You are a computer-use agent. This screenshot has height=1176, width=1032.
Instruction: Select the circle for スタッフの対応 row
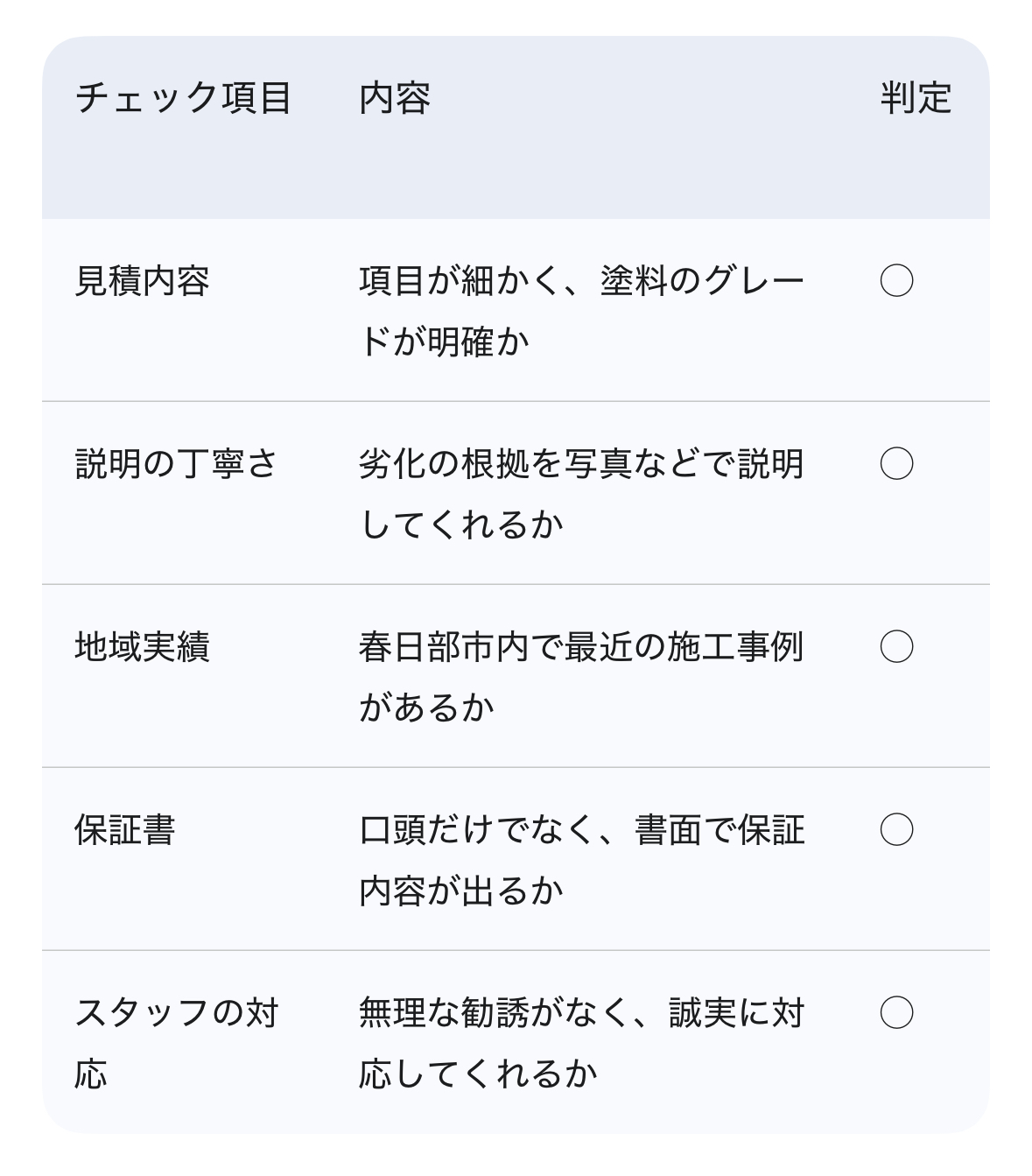896,1013
